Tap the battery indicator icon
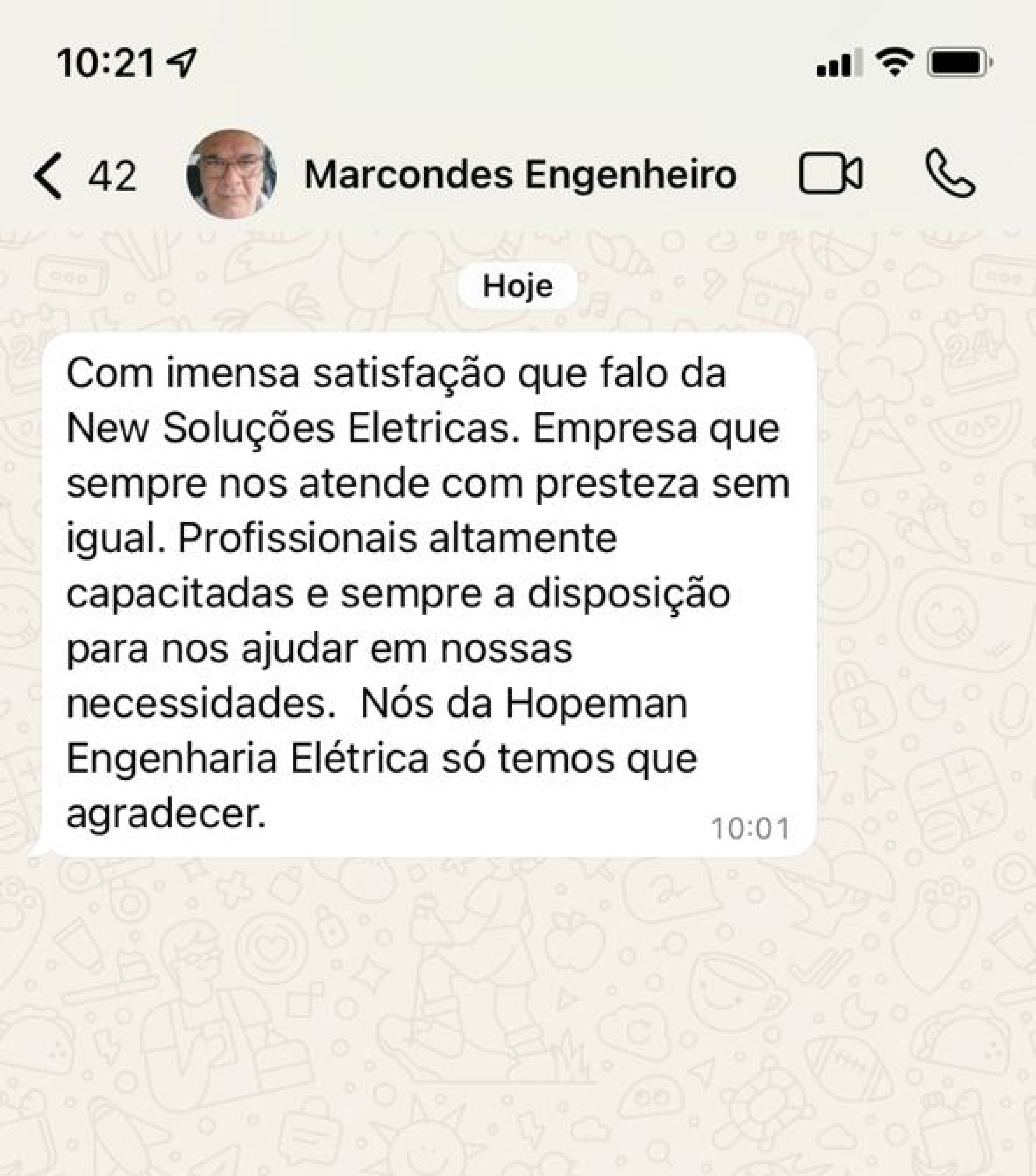1036x1176 pixels. coord(960,63)
